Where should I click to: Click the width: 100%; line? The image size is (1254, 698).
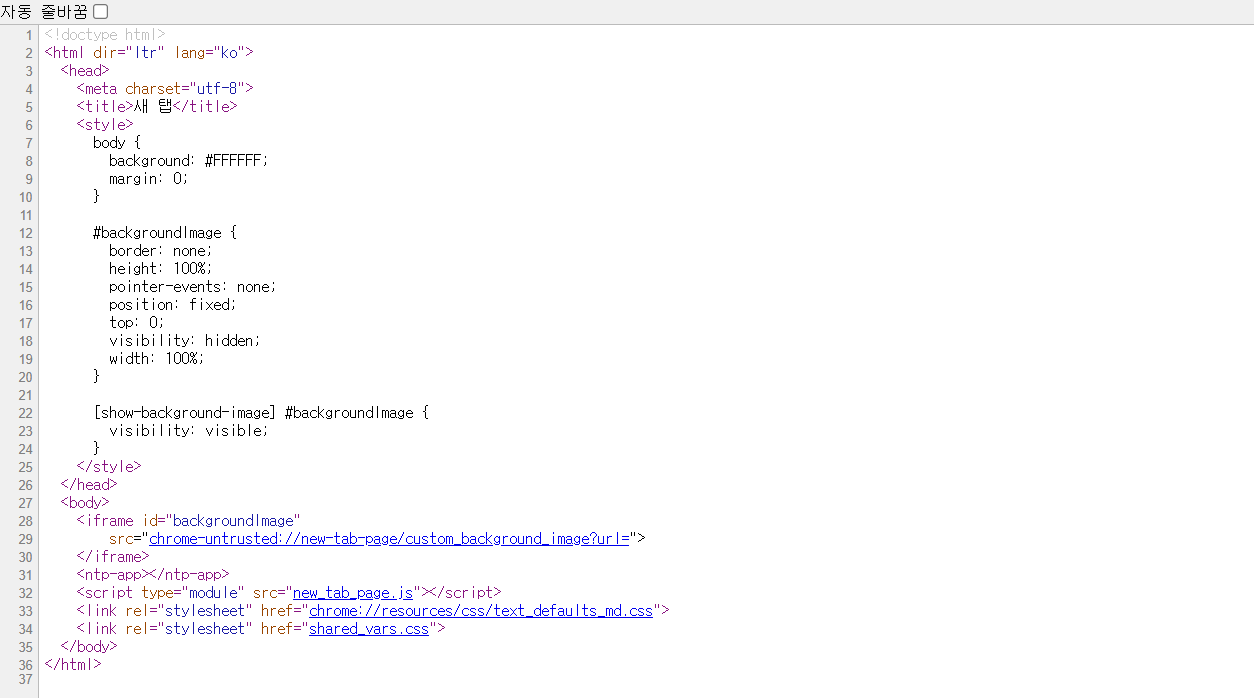coord(157,358)
